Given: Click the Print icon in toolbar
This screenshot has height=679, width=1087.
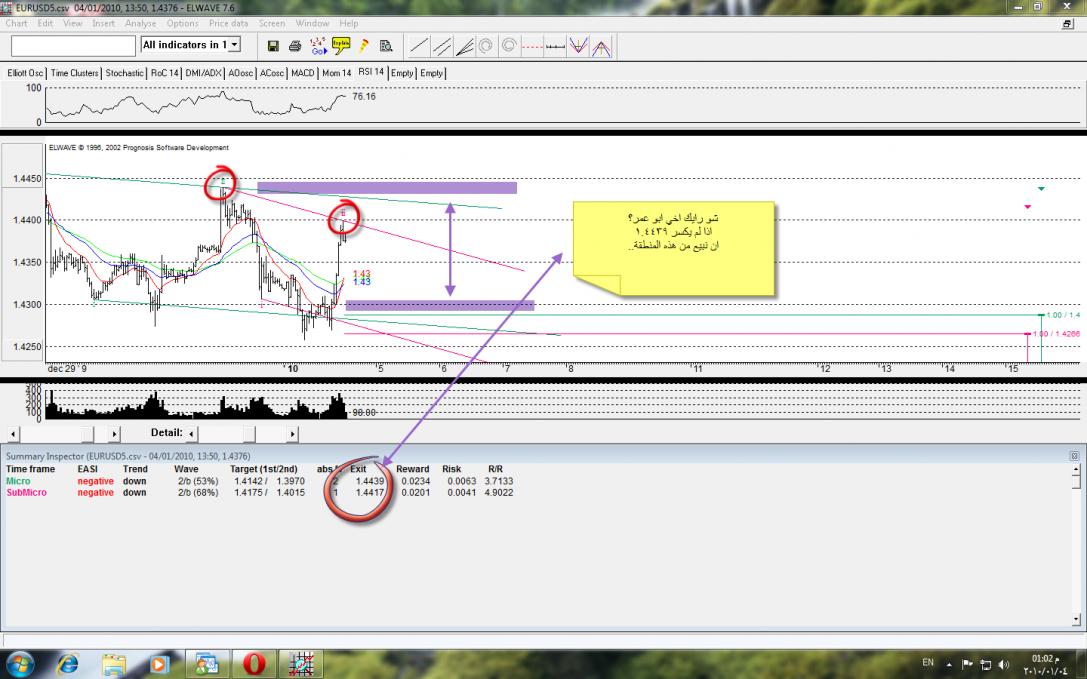Looking at the screenshot, I should point(295,46).
